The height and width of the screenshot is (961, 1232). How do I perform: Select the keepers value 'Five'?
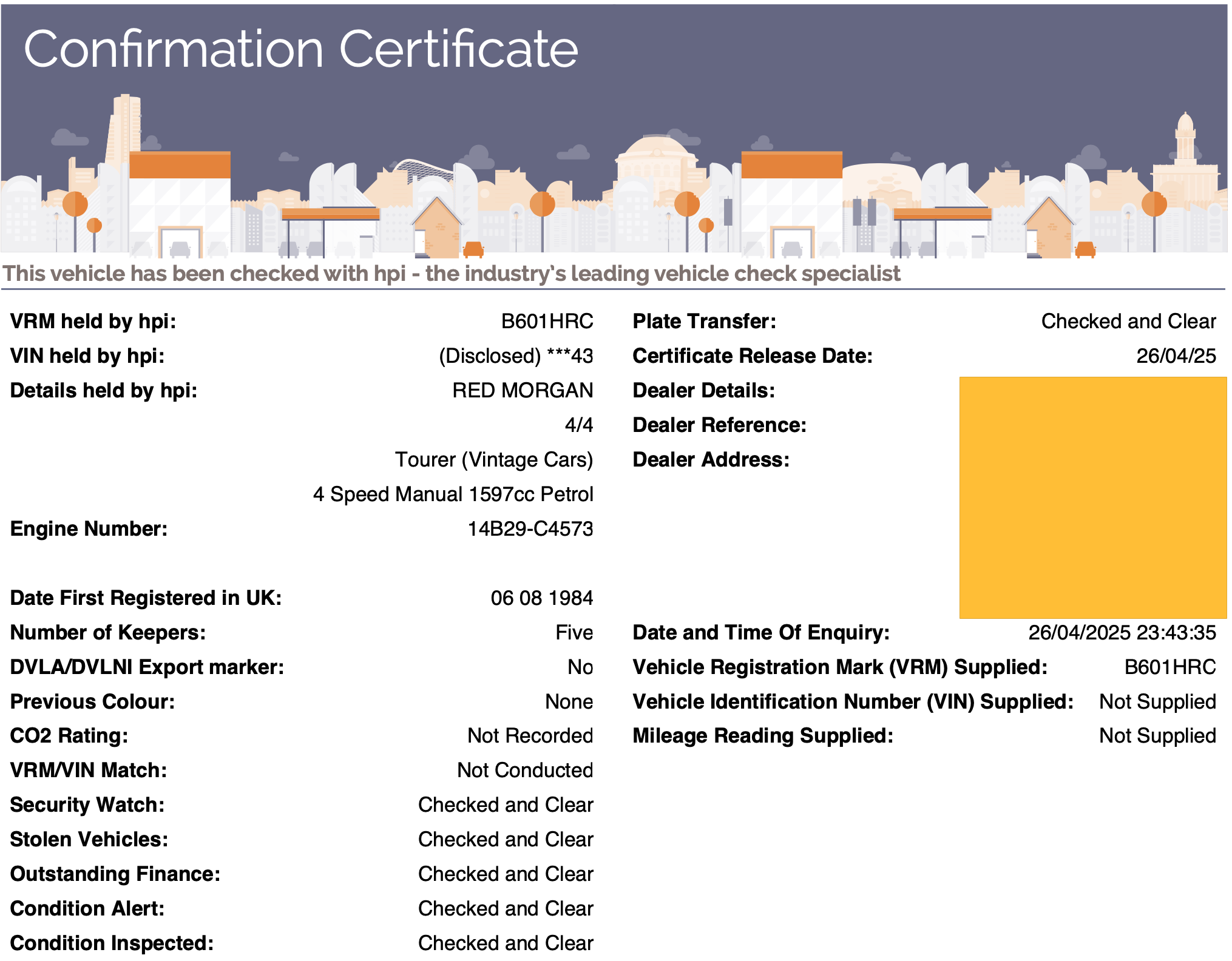point(574,632)
